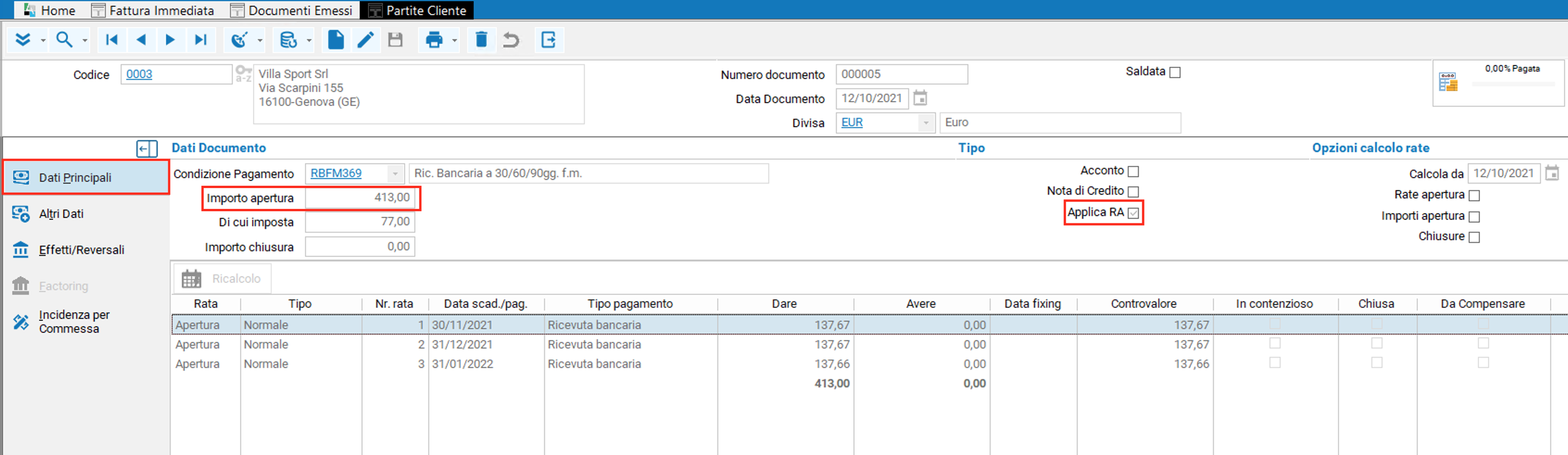Expand the search icon's dropdown arrow
This screenshot has height=455, width=1568.
click(x=85, y=41)
